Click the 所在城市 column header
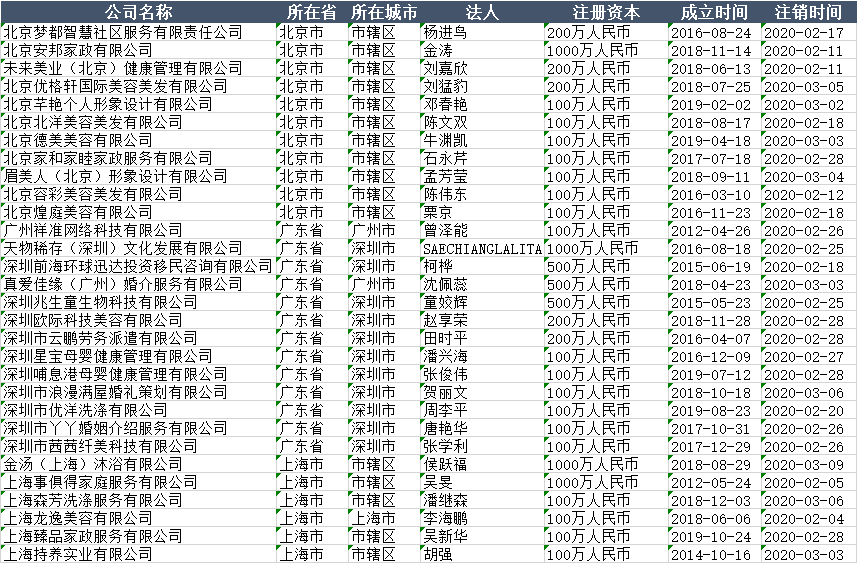This screenshot has height=563, width=857. [x=384, y=11]
